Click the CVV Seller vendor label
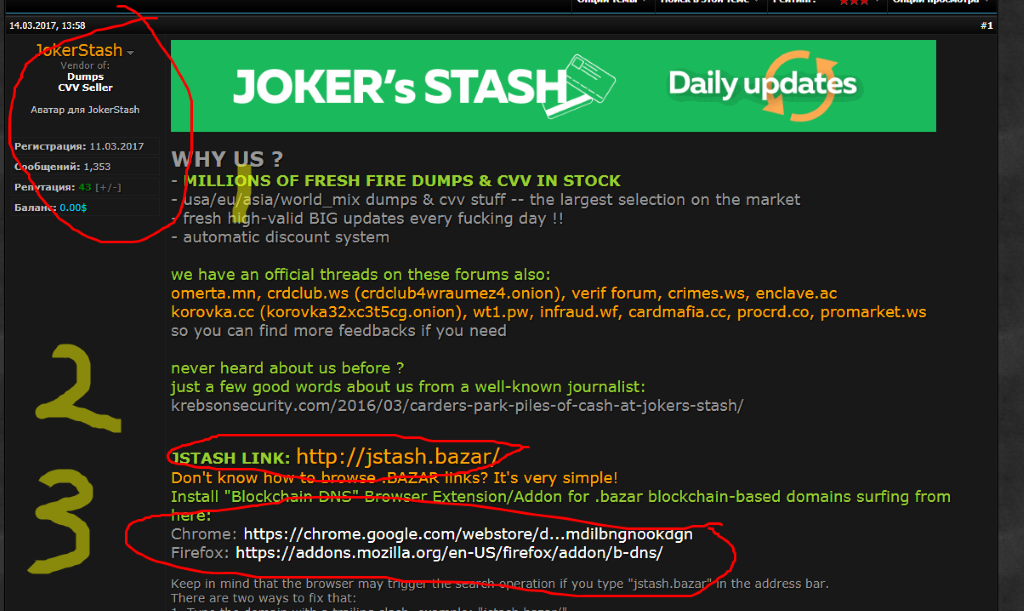Image resolution: width=1024 pixels, height=611 pixels. pos(85,87)
